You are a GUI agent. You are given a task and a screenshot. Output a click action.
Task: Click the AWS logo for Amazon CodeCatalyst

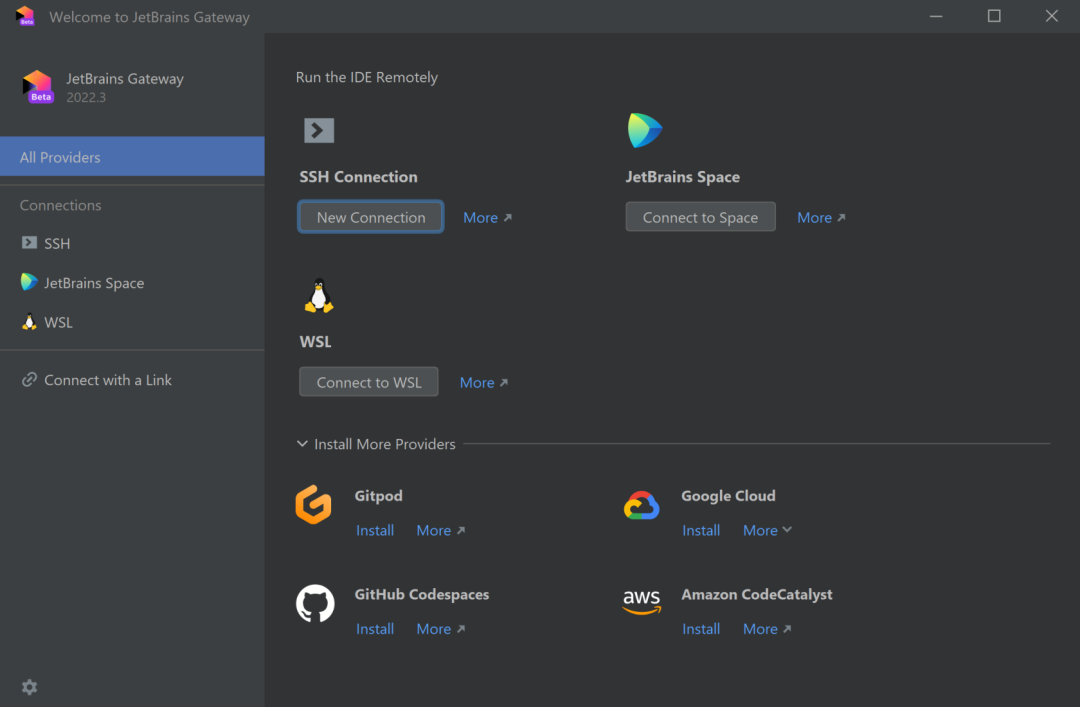642,602
